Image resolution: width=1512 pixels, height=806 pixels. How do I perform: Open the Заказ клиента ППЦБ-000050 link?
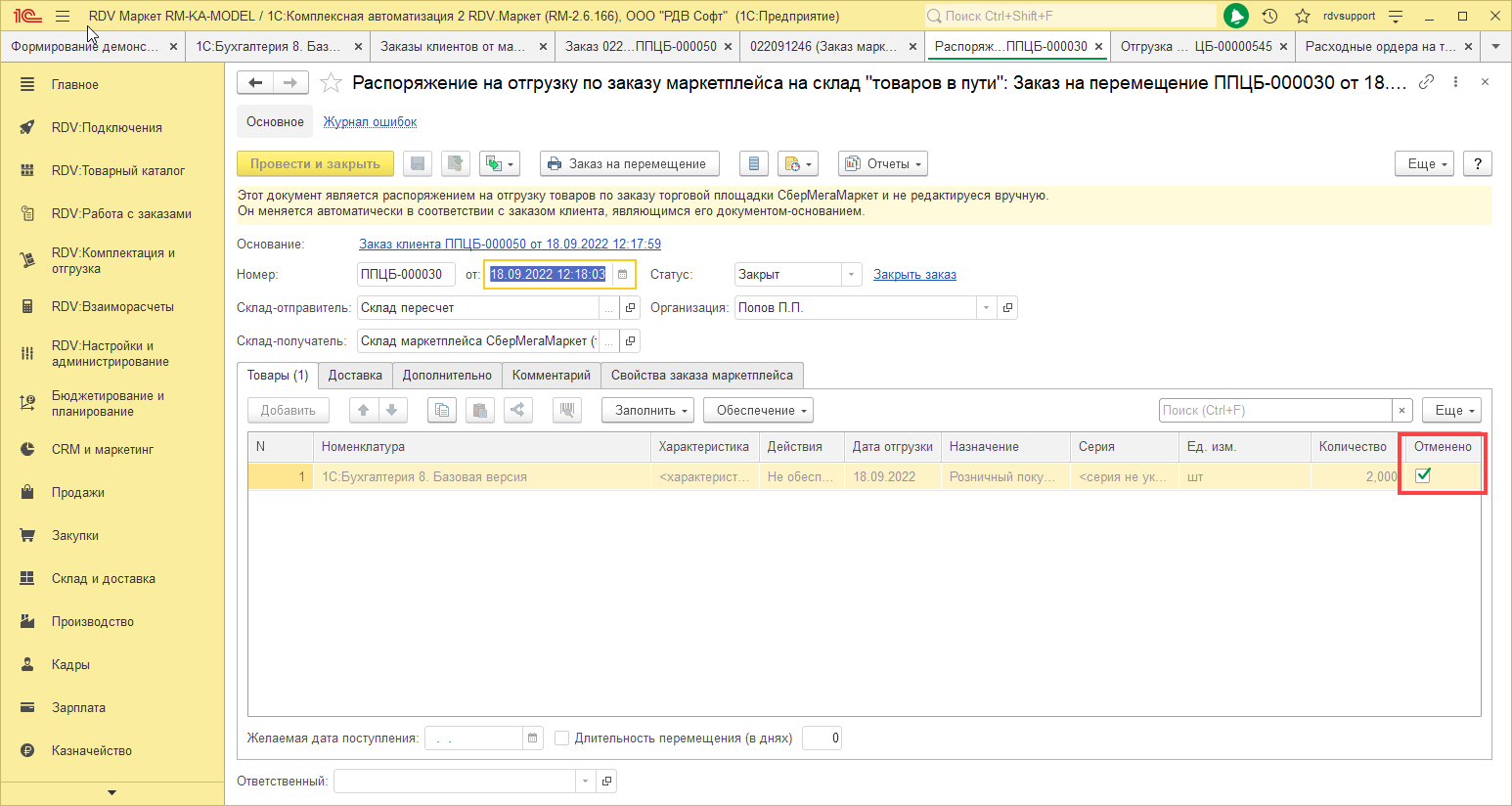pyautogui.click(x=510, y=244)
